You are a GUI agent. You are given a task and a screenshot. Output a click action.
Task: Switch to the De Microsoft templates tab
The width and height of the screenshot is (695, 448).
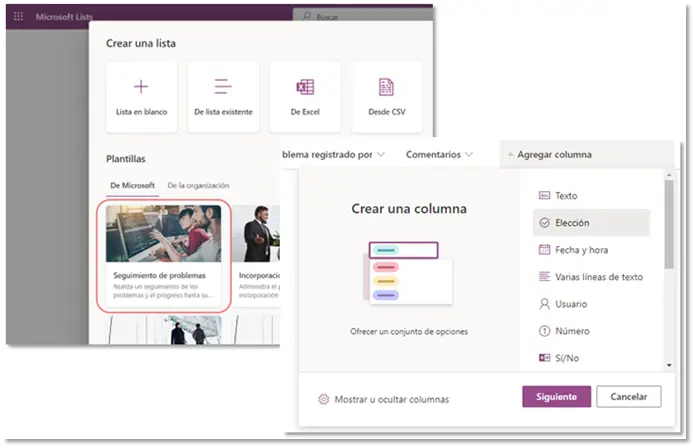coord(133,185)
